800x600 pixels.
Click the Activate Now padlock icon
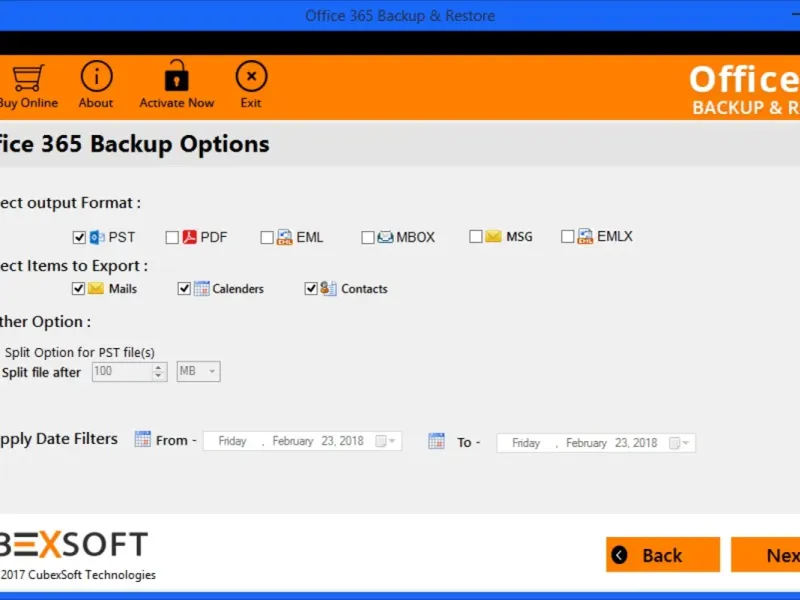[177, 76]
